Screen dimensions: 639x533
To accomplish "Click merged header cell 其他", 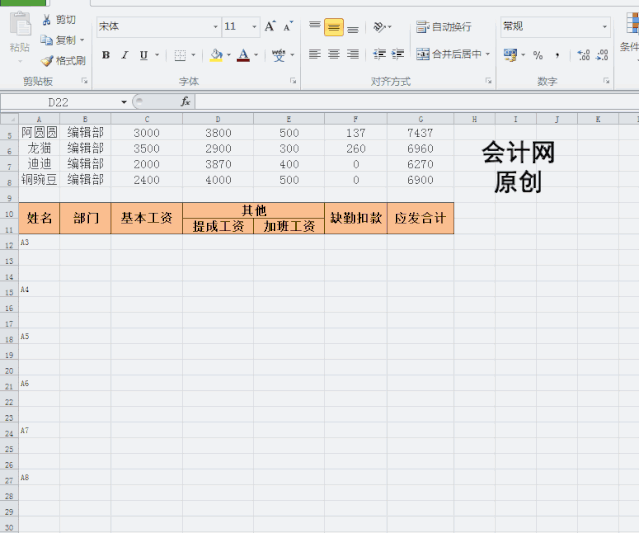I will click(253, 210).
